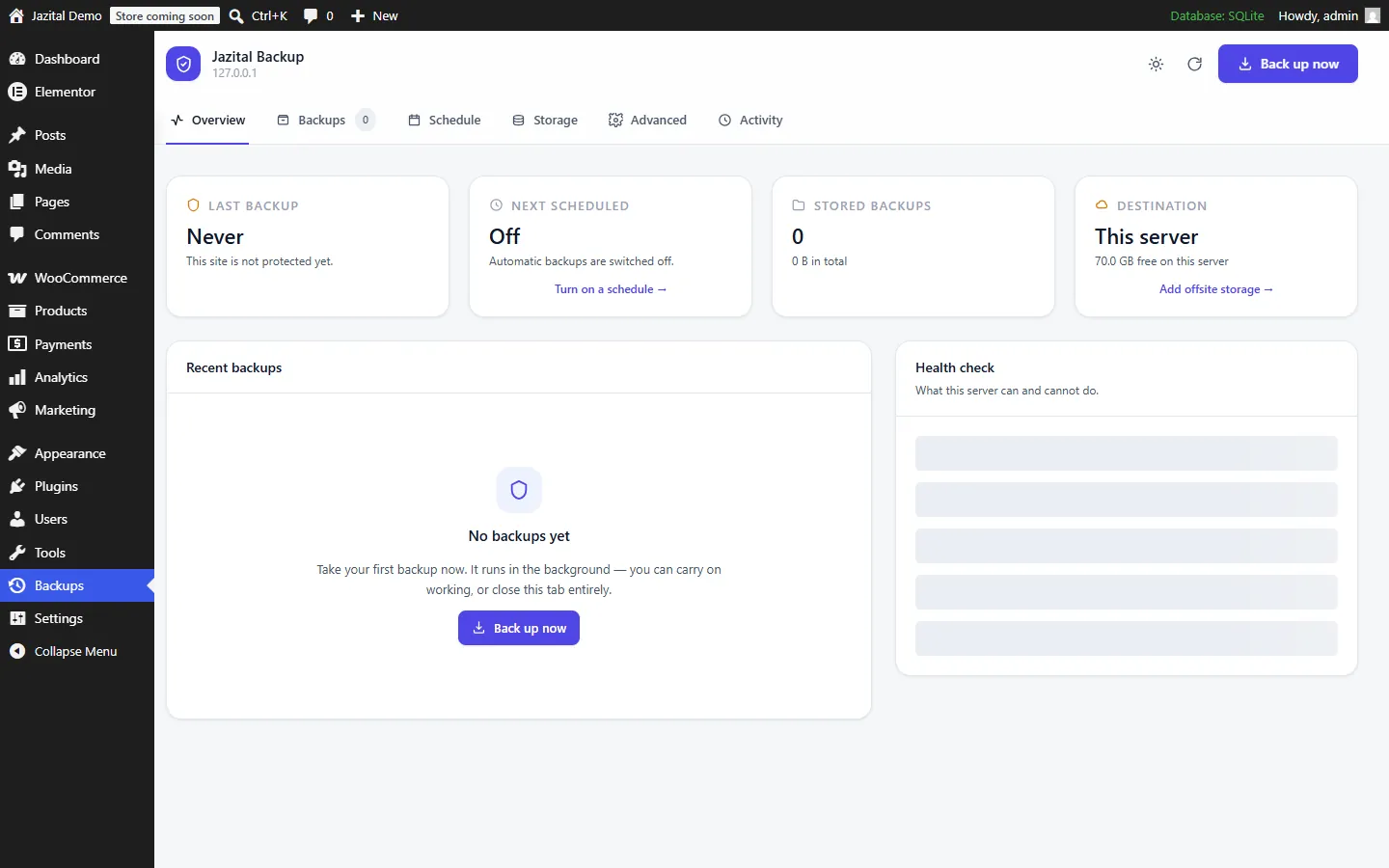Viewport: 1389px width, 868px height.
Task: Click the shield icon above No backups yet
Action: pyautogui.click(x=519, y=490)
